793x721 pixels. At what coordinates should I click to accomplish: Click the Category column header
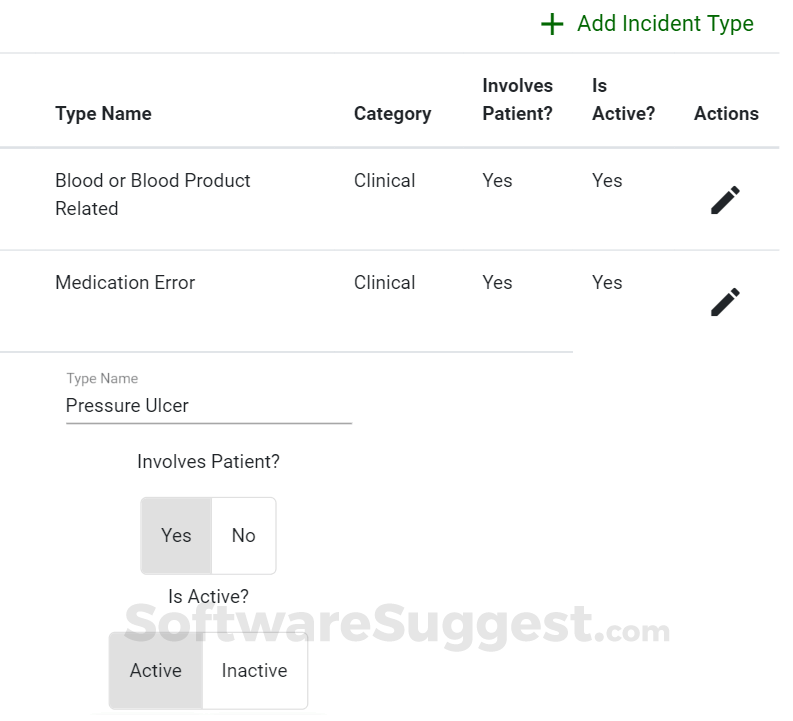tap(392, 114)
